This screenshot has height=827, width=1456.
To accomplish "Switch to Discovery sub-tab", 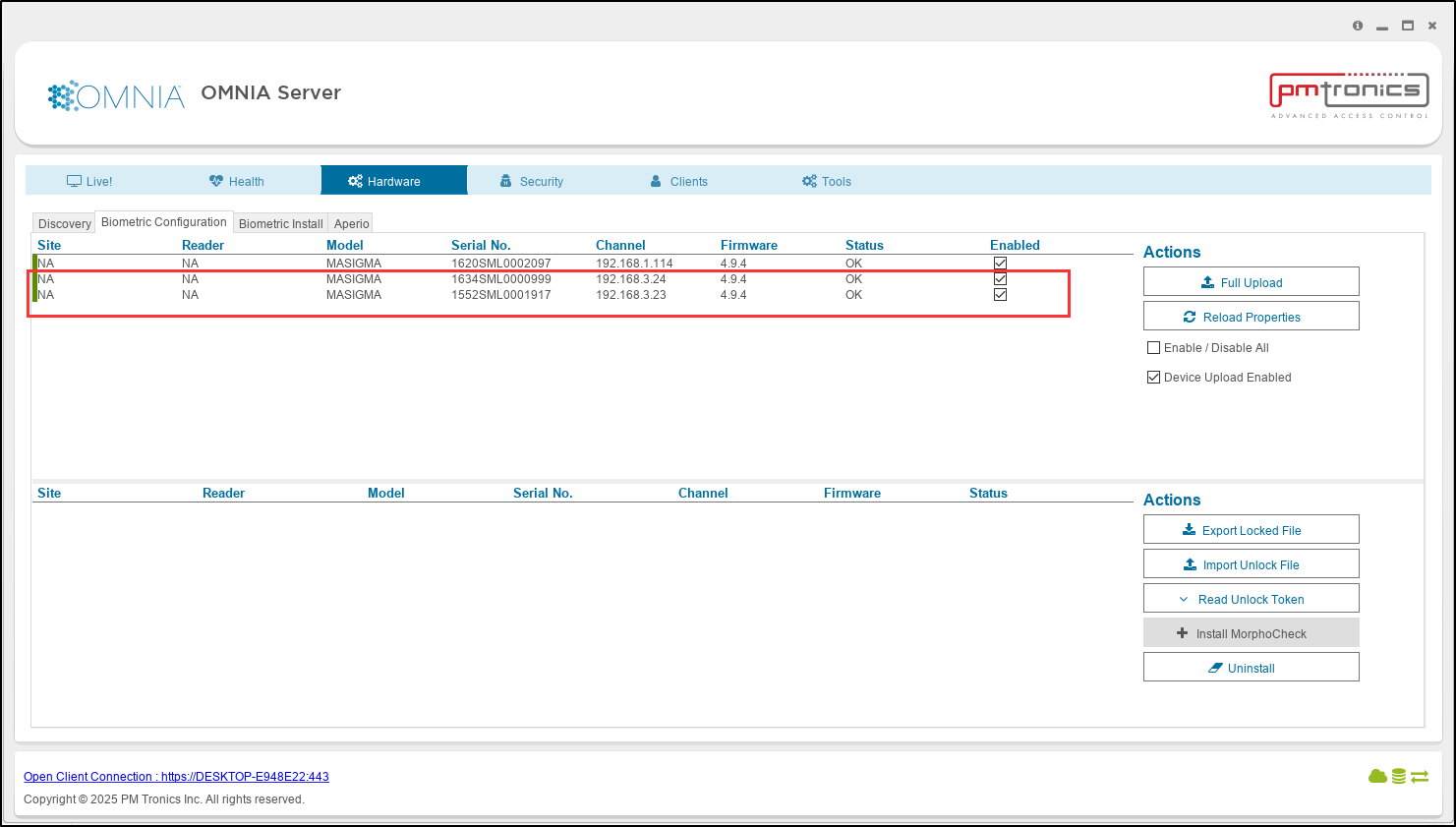I will click(64, 223).
